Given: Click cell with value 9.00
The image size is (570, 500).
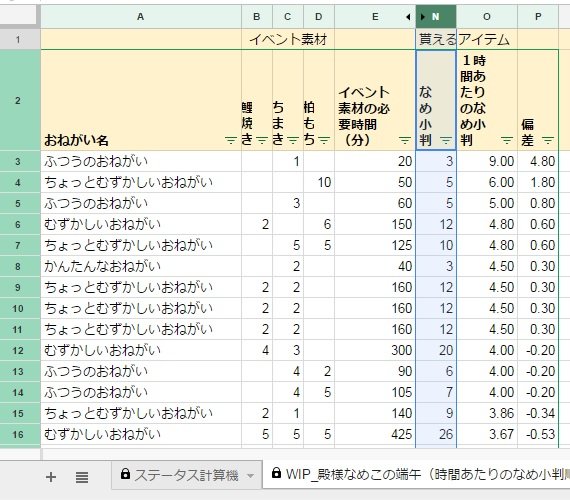Looking at the screenshot, I should pyautogui.click(x=487, y=161).
